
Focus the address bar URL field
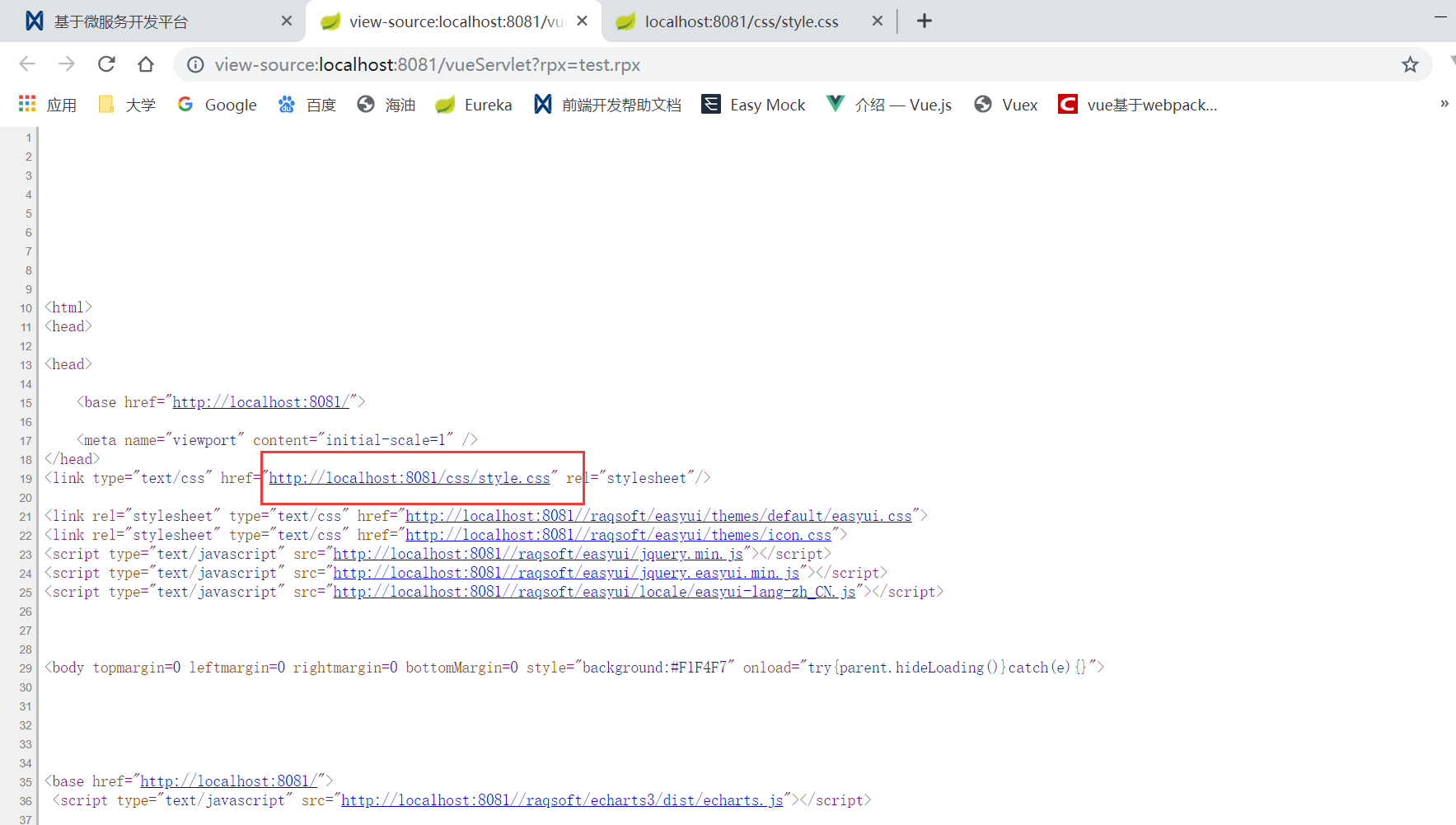(742, 64)
